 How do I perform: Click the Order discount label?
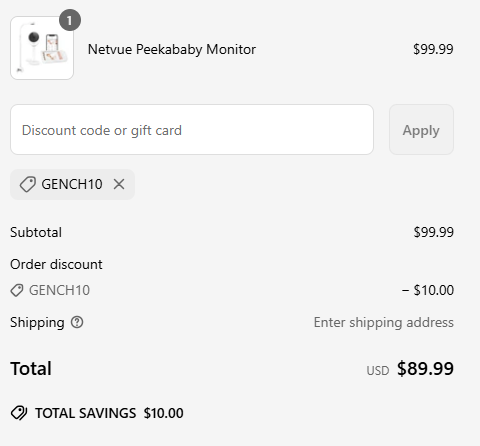(x=56, y=264)
